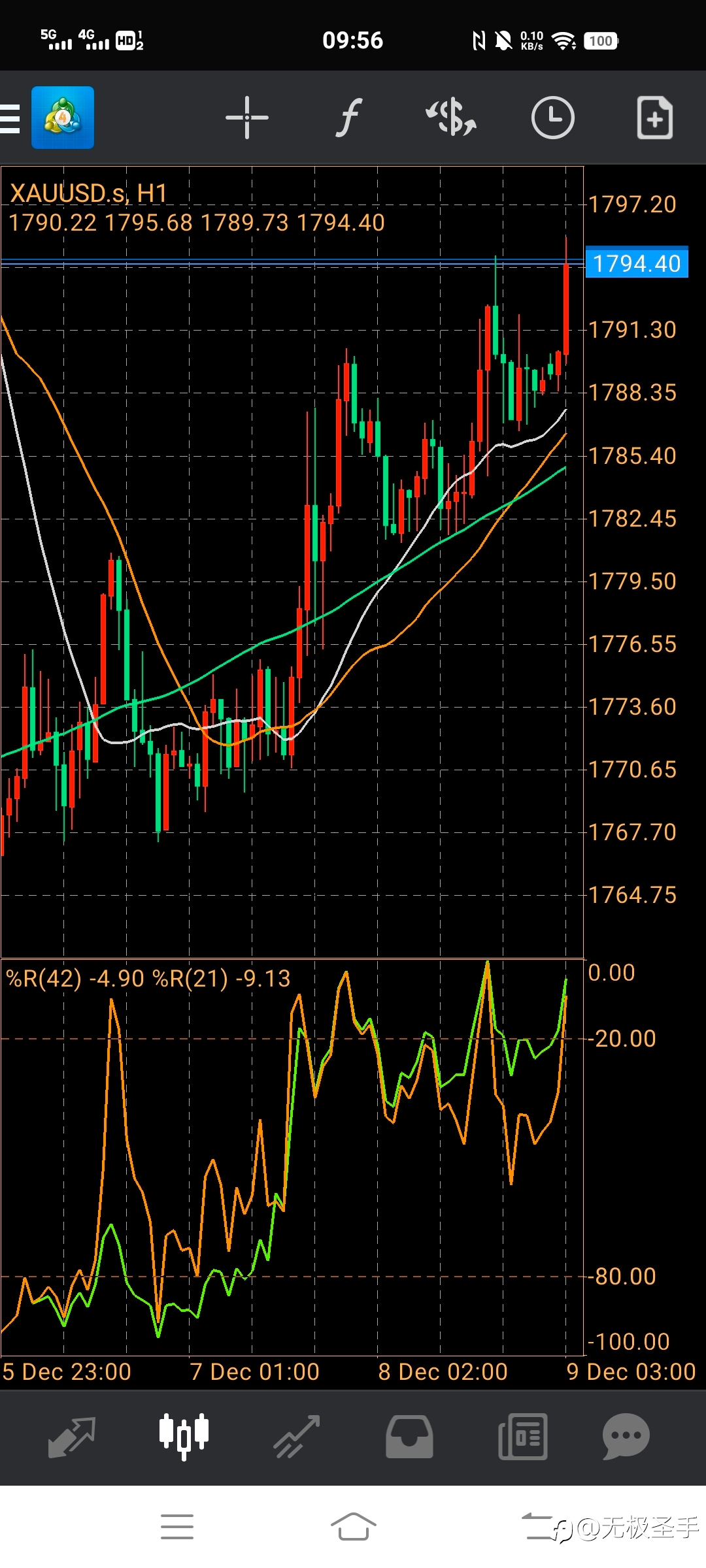Tap the 7 Dec 01:00 time label

255,1371
